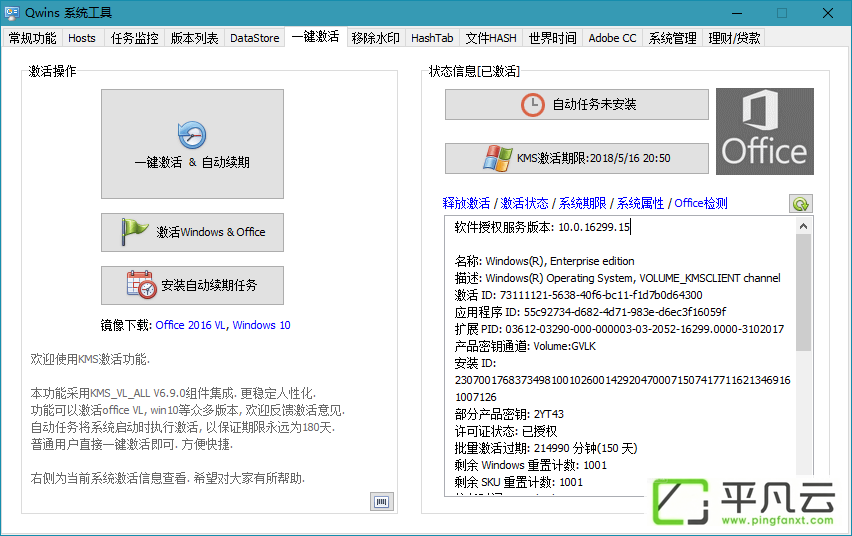The height and width of the screenshot is (536, 852).
Task: Click the blue clock one-key activation icon
Action: tap(192, 135)
